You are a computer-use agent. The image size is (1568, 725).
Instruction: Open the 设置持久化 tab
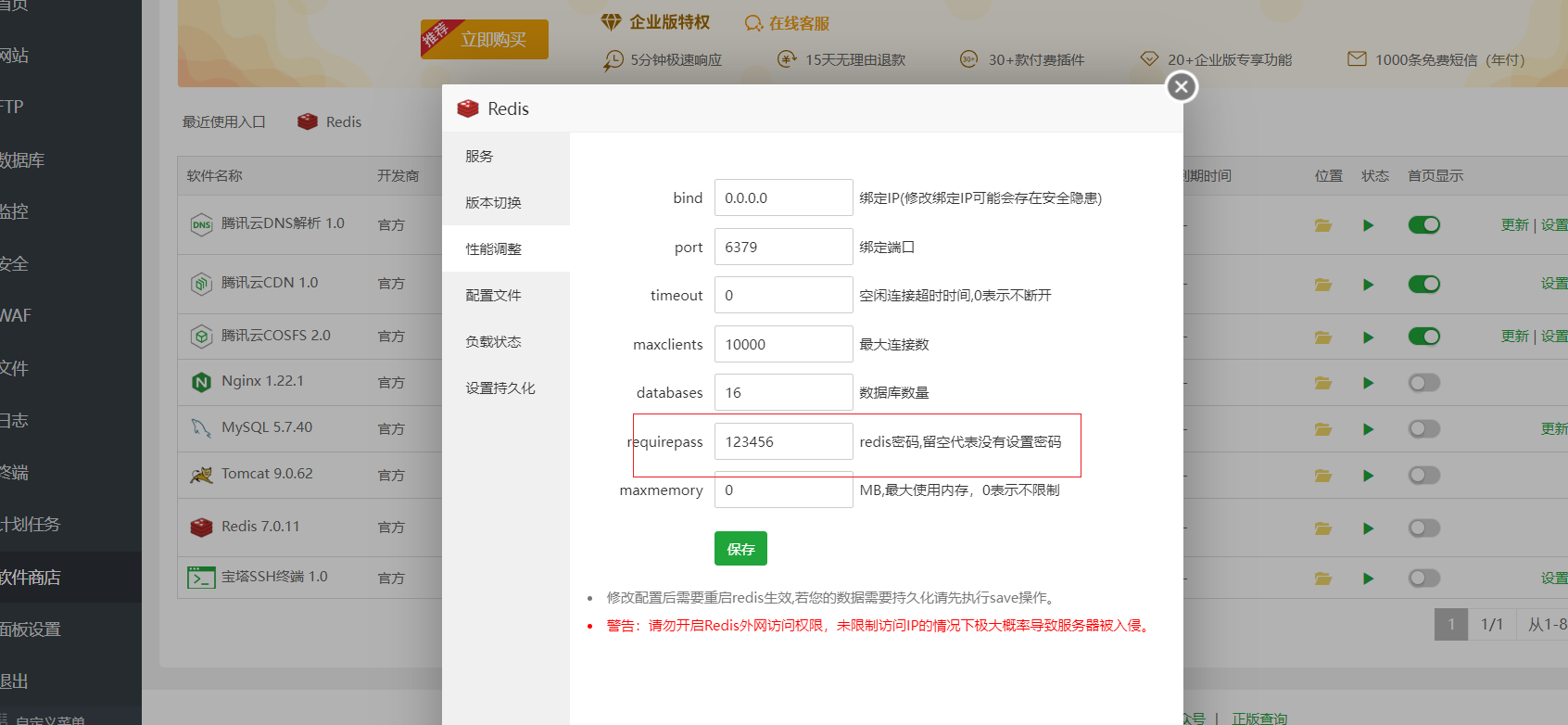tap(500, 388)
